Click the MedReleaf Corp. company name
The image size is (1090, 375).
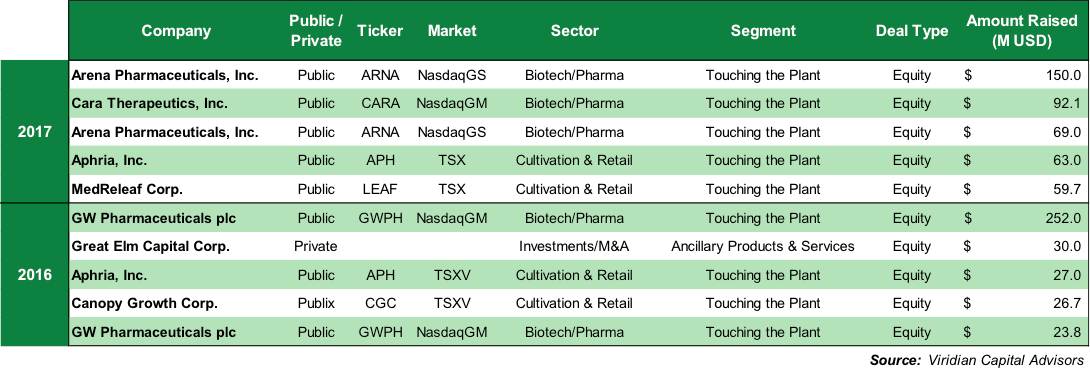click(x=127, y=189)
